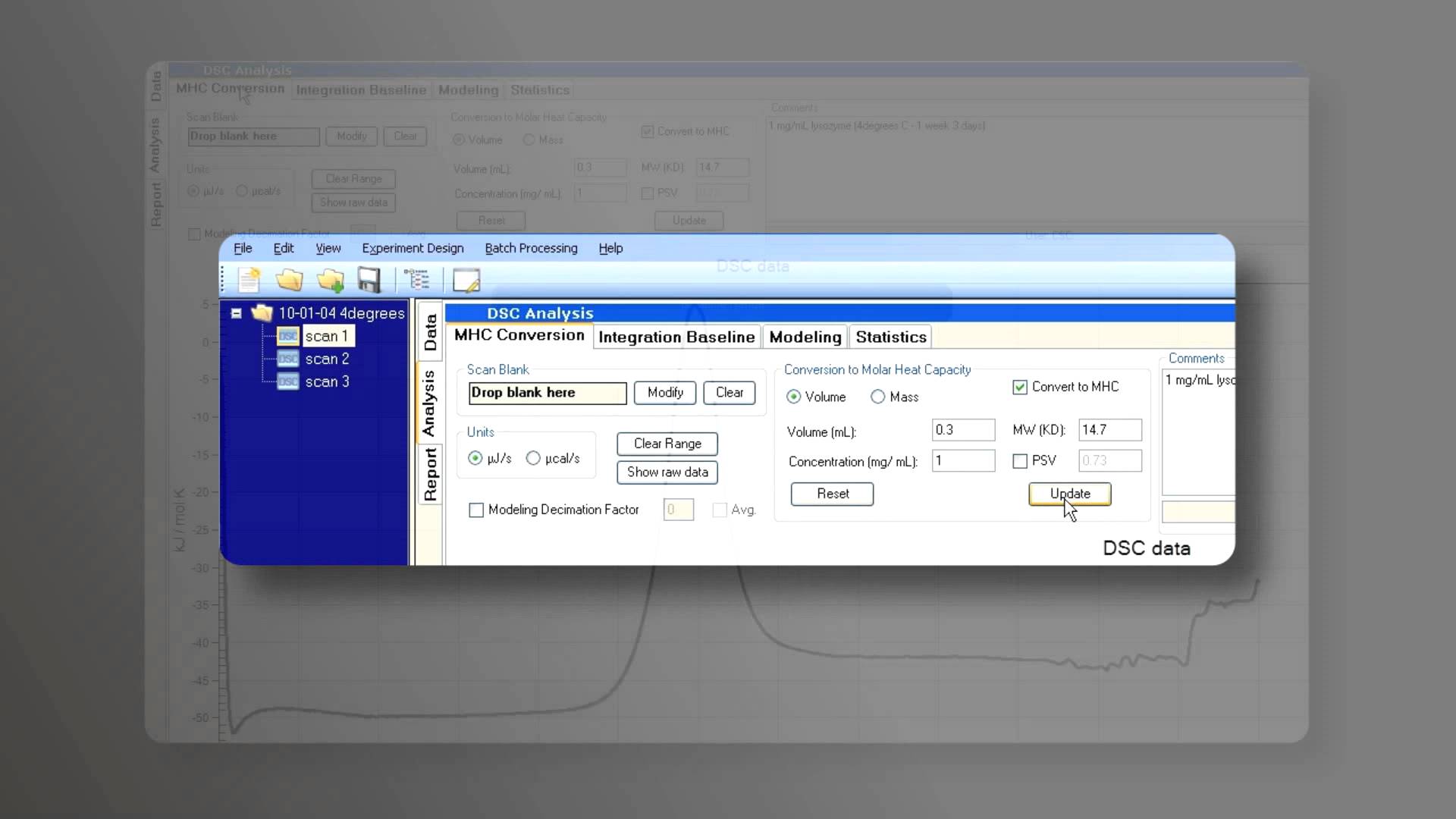Open the vertical Report side tab
The image size is (1456, 819).
pos(430,474)
